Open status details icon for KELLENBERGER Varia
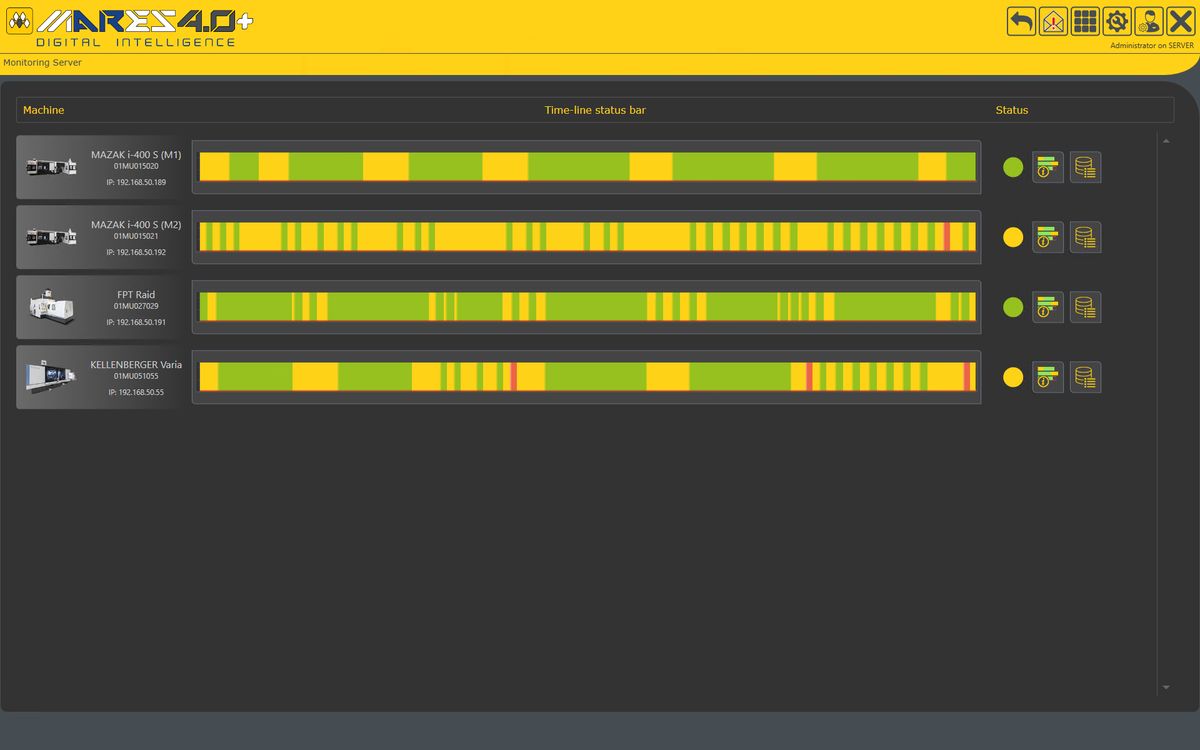This screenshot has width=1200, height=750. tap(1048, 377)
